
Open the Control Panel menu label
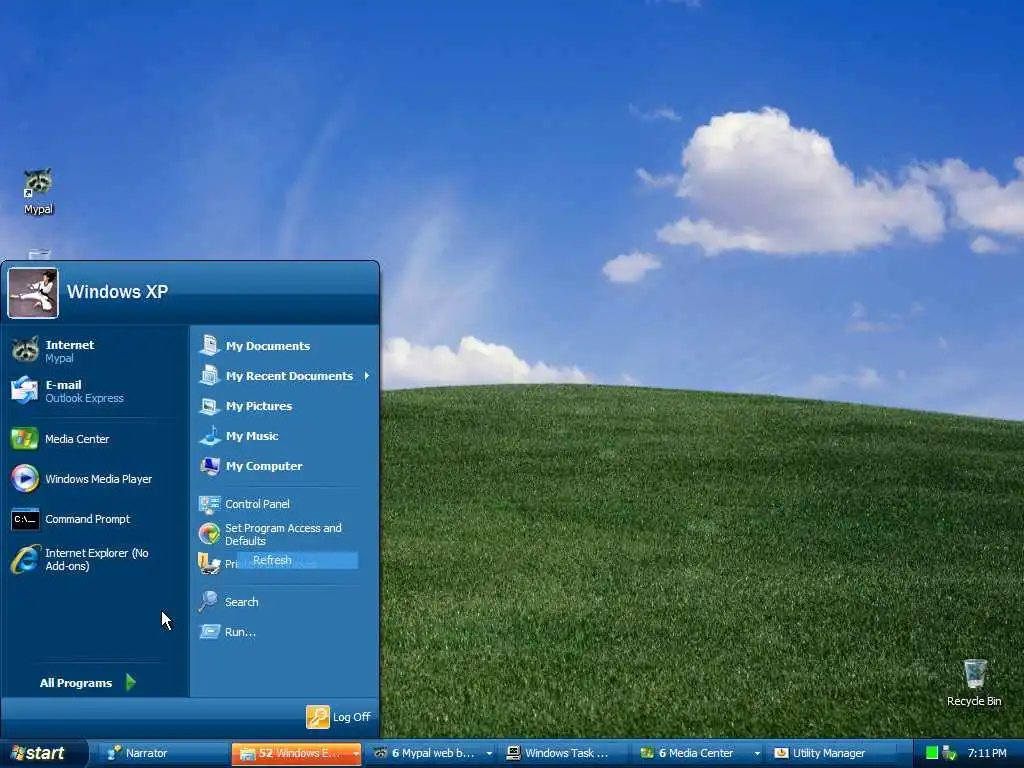coord(257,504)
